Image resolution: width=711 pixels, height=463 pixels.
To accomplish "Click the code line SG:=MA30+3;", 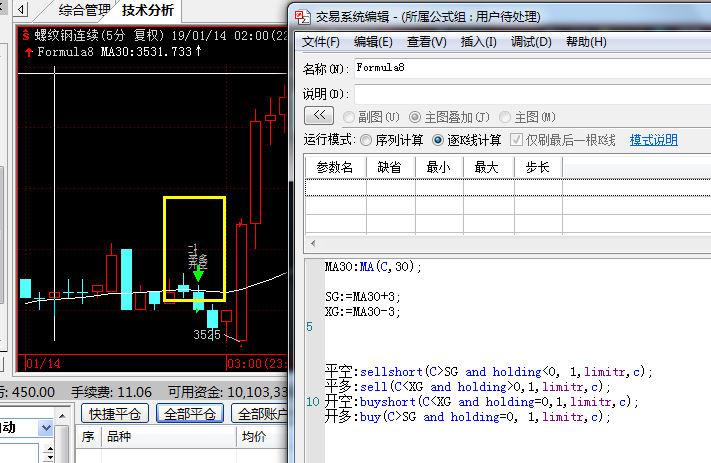I will 363,297.
